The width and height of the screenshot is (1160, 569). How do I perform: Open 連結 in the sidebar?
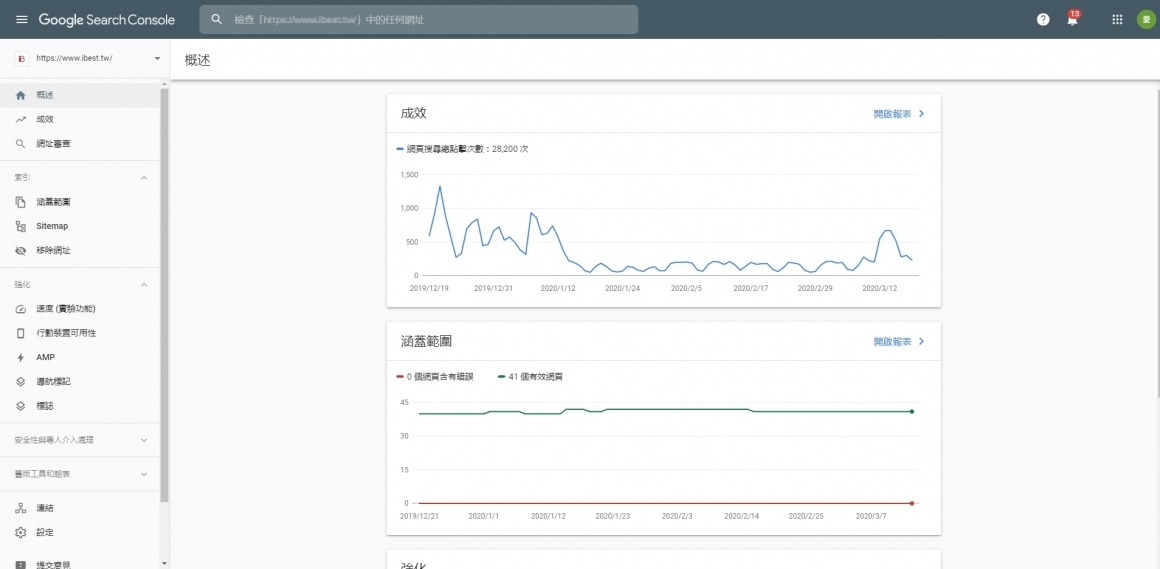pos(79,508)
